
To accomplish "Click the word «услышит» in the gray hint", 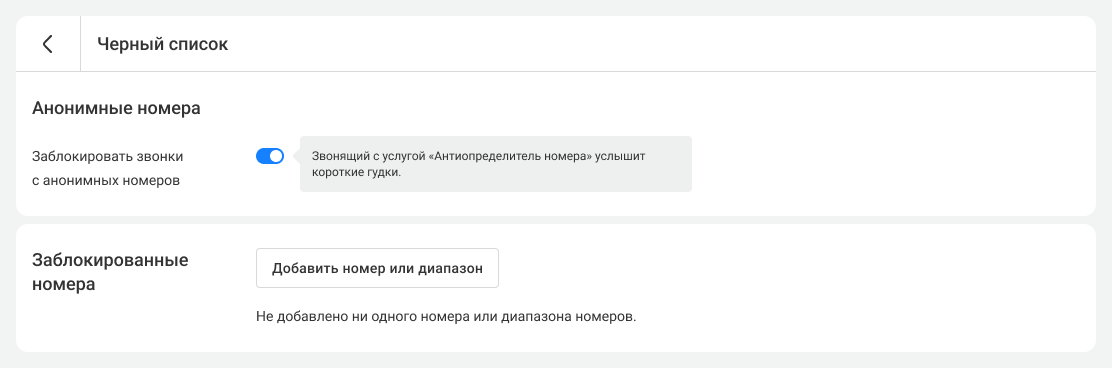I will 623,155.
